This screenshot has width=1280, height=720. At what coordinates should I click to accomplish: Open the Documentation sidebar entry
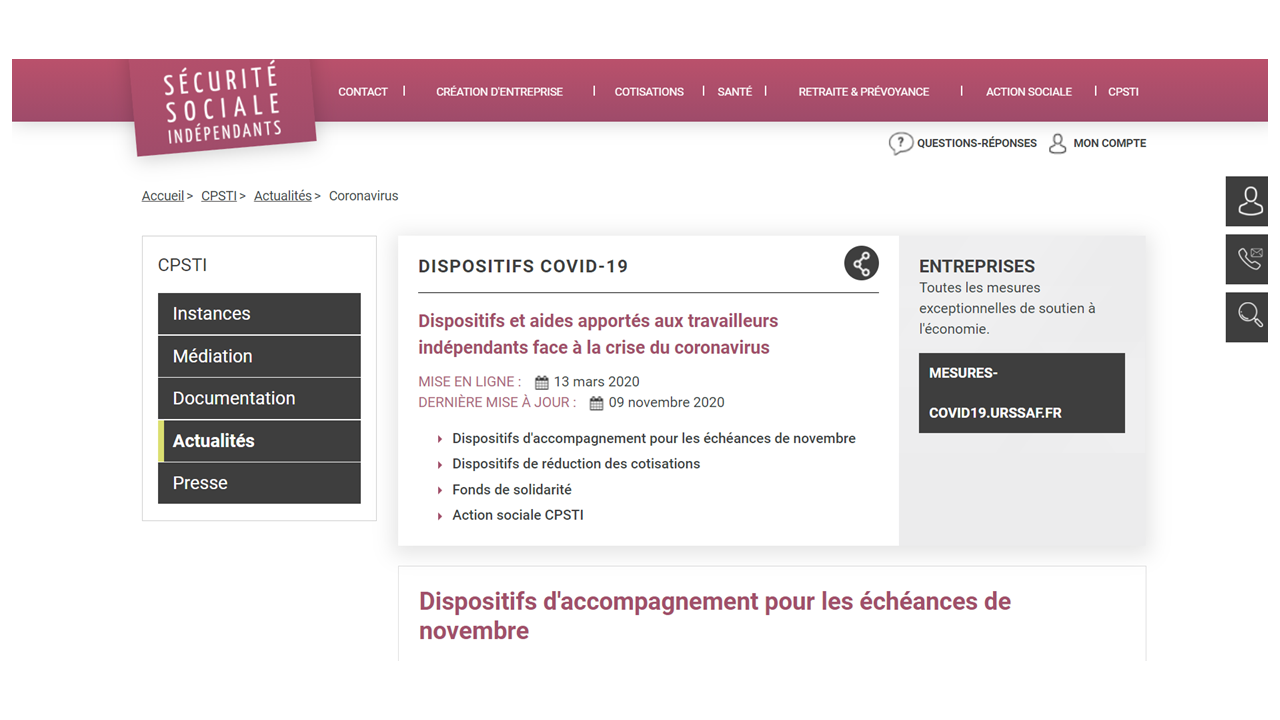[259, 398]
